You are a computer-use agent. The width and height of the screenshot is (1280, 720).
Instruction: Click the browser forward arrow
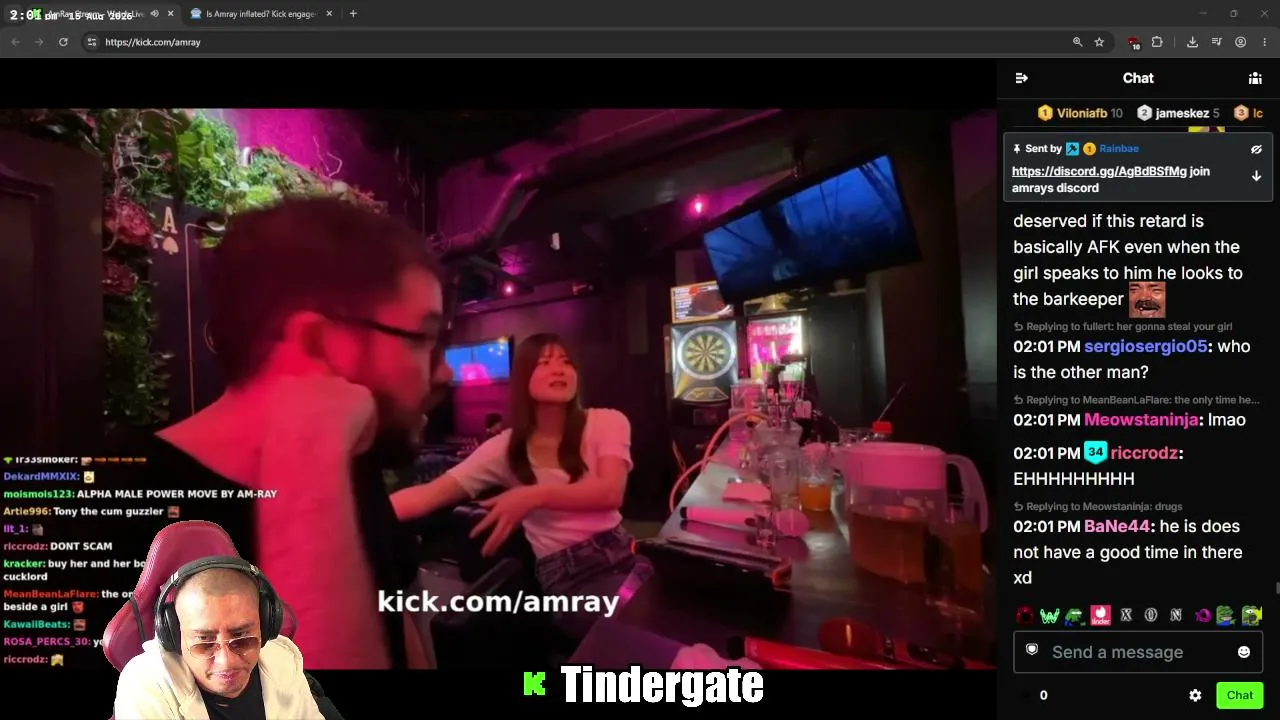39,42
